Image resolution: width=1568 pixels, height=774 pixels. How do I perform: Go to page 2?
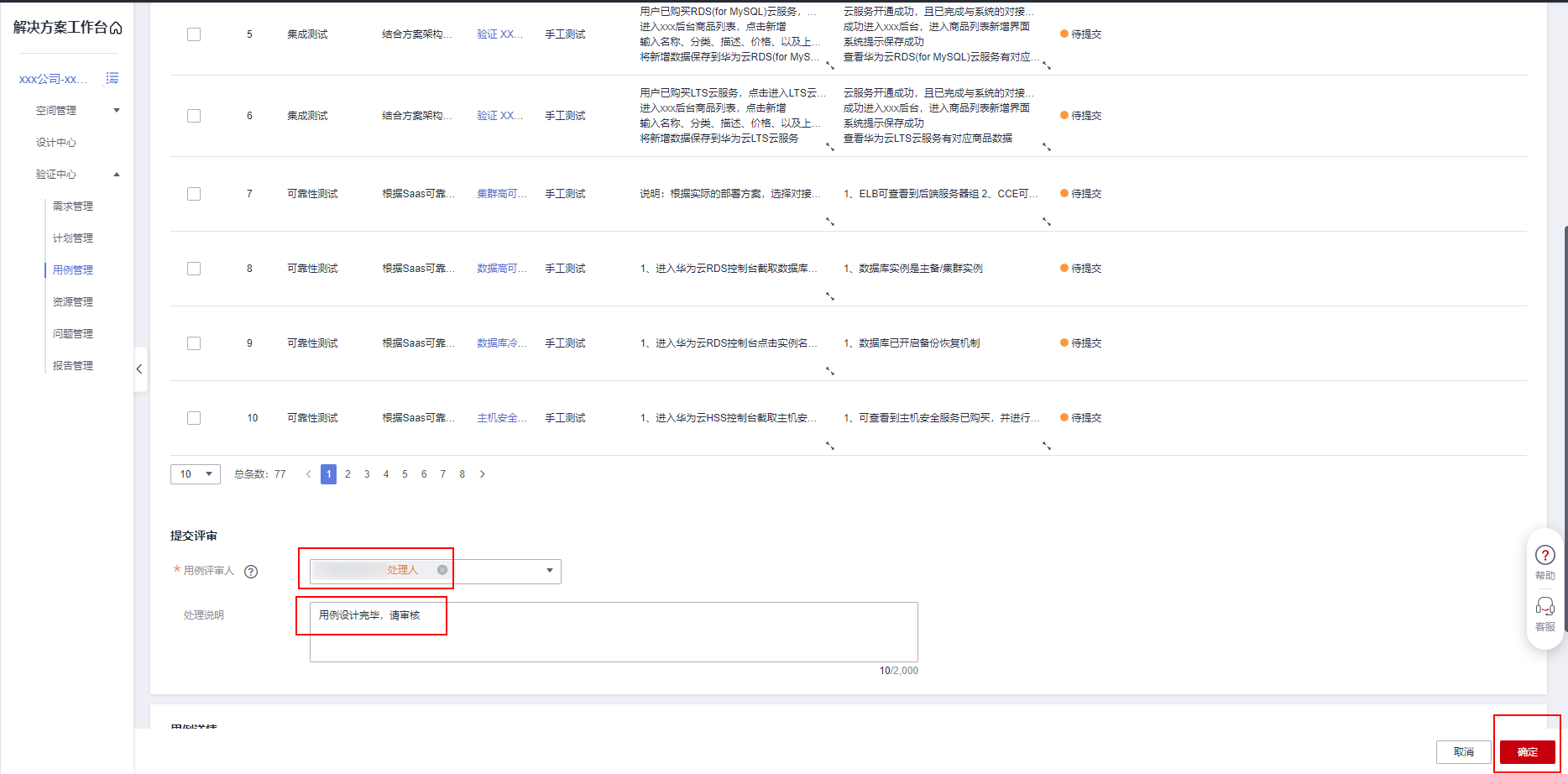(348, 474)
